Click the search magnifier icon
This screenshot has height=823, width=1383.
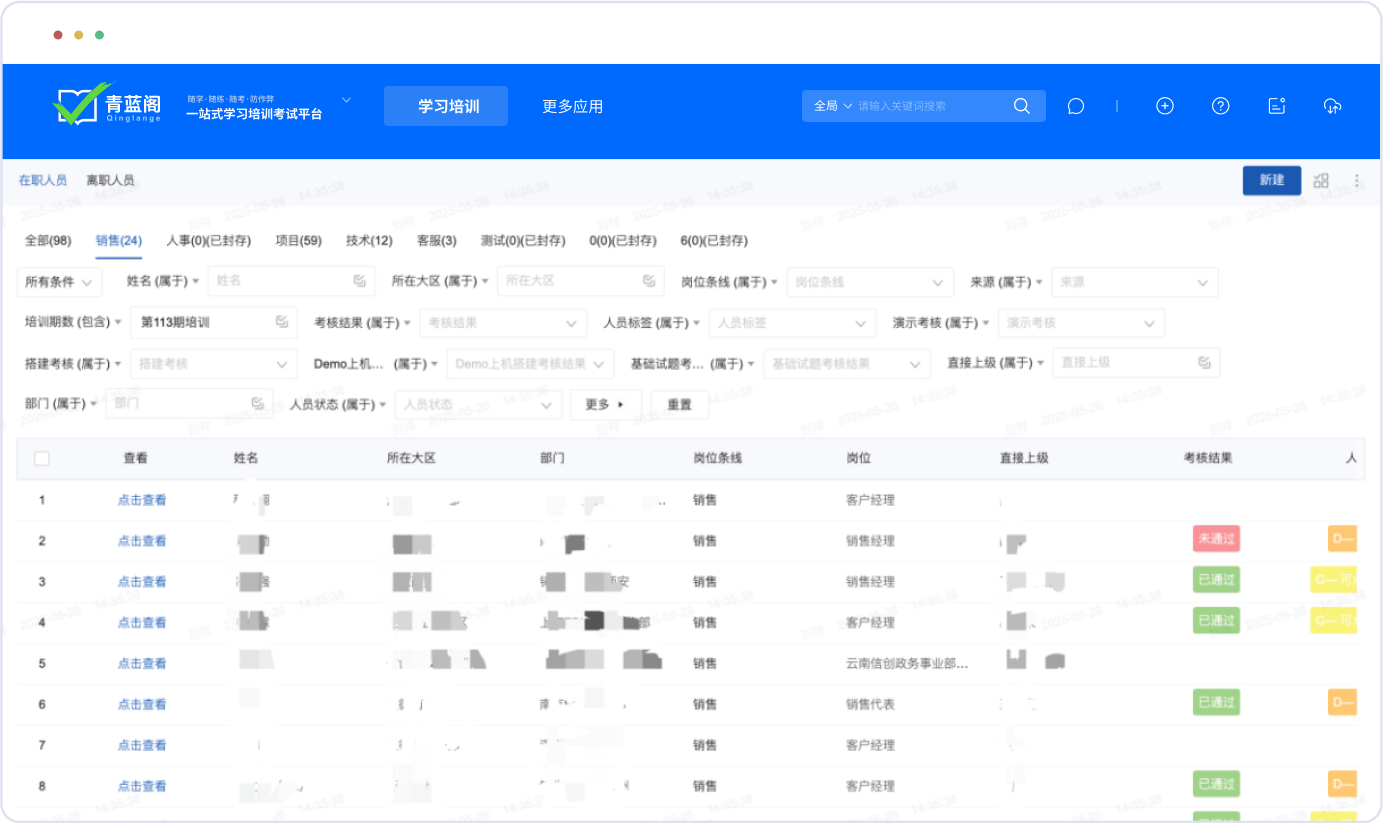[1021, 106]
